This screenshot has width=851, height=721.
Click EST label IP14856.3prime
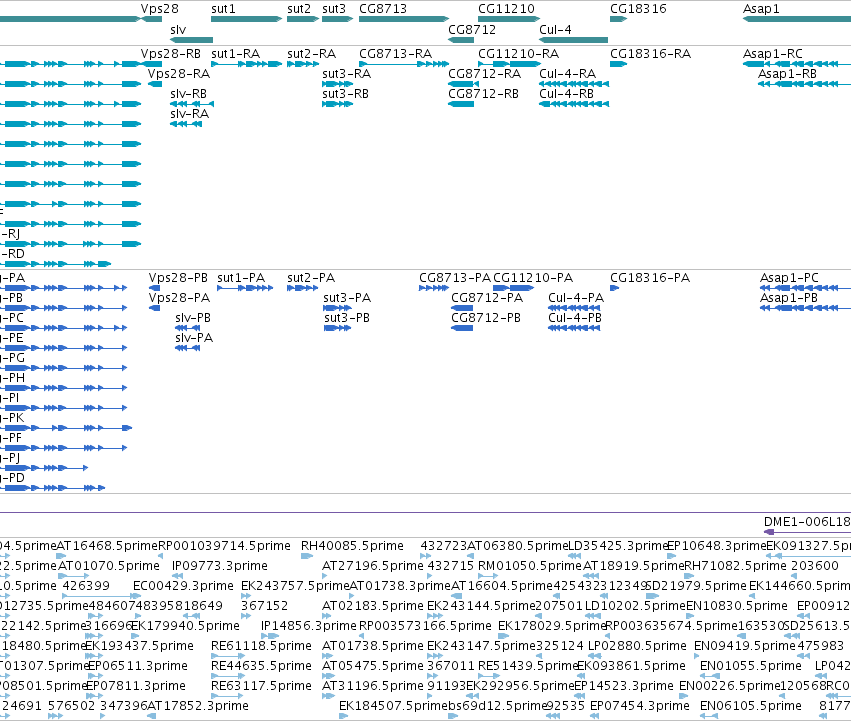point(309,626)
